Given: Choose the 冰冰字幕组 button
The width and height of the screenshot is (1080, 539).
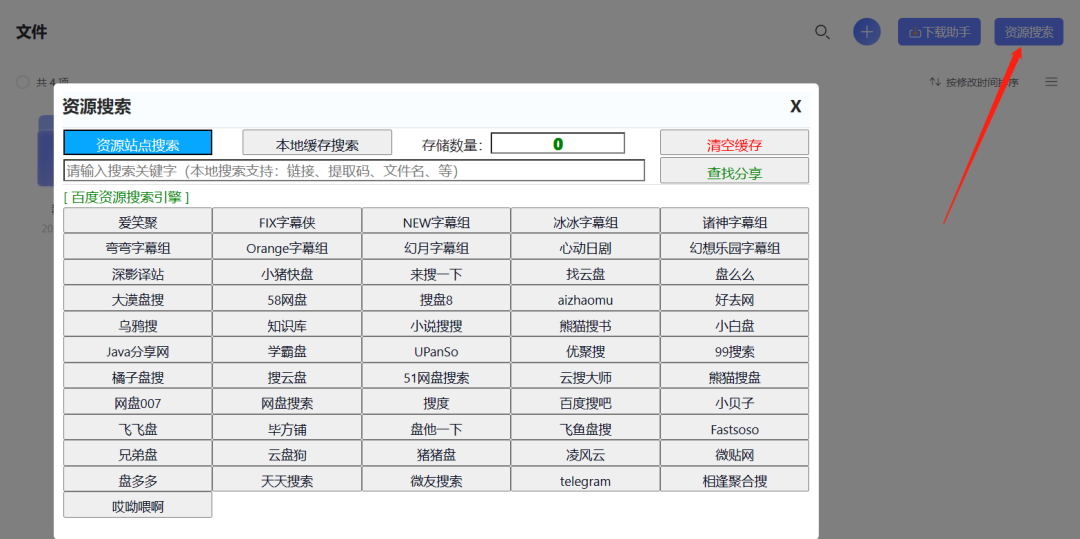Looking at the screenshot, I should 585,221.
